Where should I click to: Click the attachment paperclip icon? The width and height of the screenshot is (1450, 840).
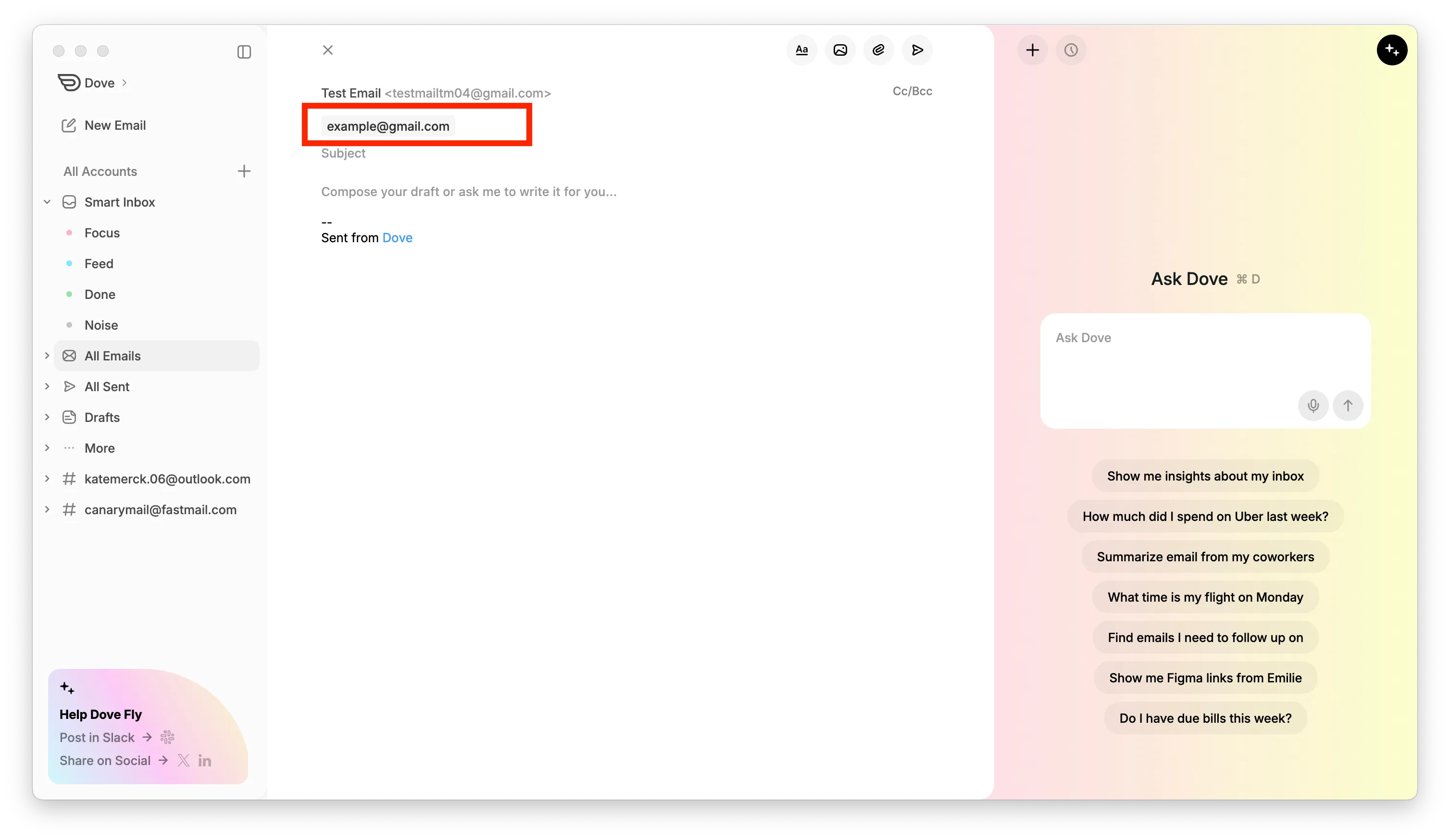[x=879, y=50]
